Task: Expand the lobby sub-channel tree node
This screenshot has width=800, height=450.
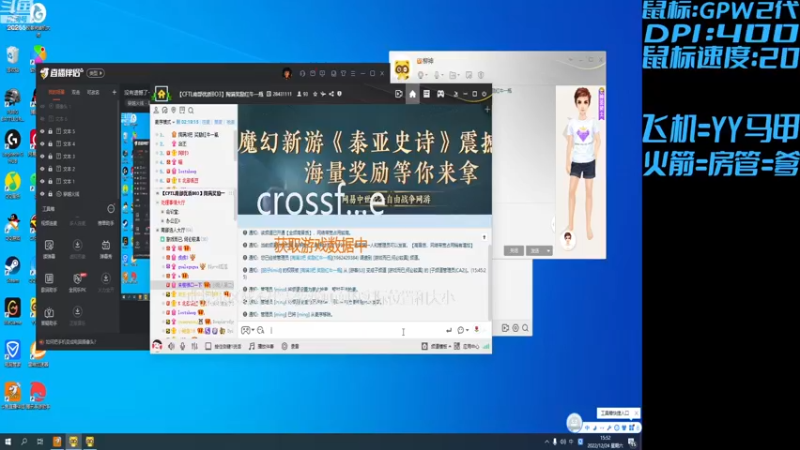Action: click(157, 230)
